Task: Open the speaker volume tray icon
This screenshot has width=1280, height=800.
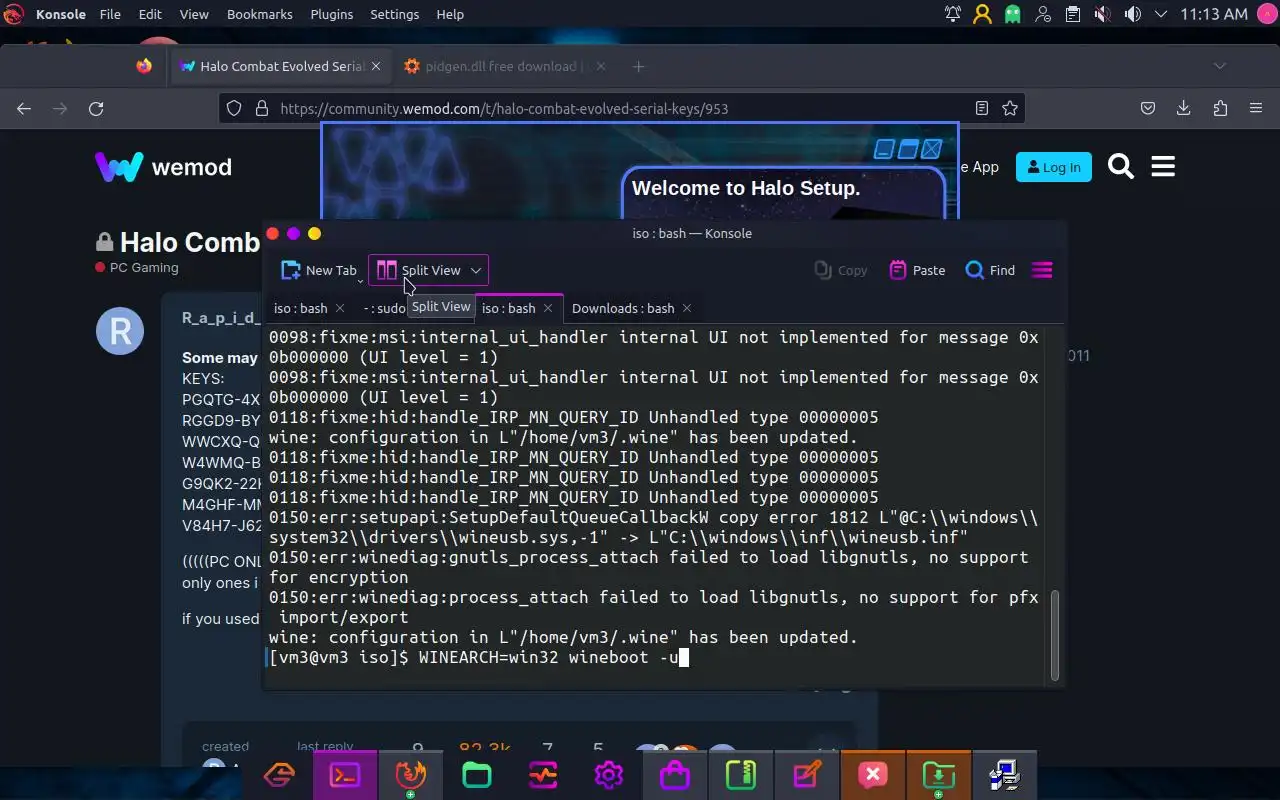Action: click(1132, 14)
